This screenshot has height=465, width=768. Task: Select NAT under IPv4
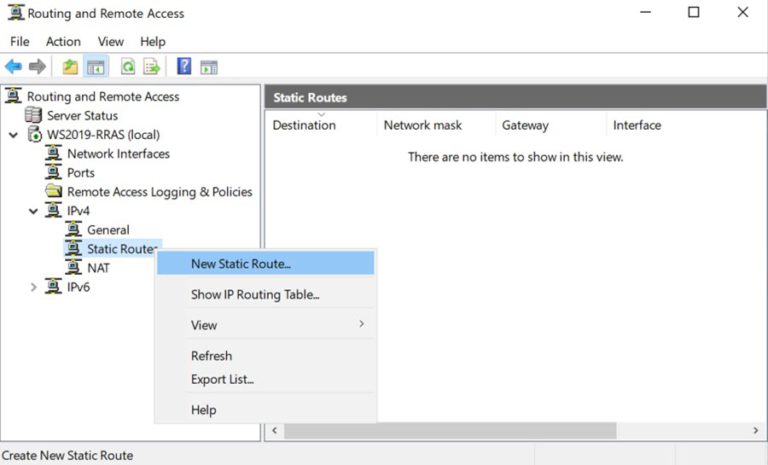coord(98,269)
